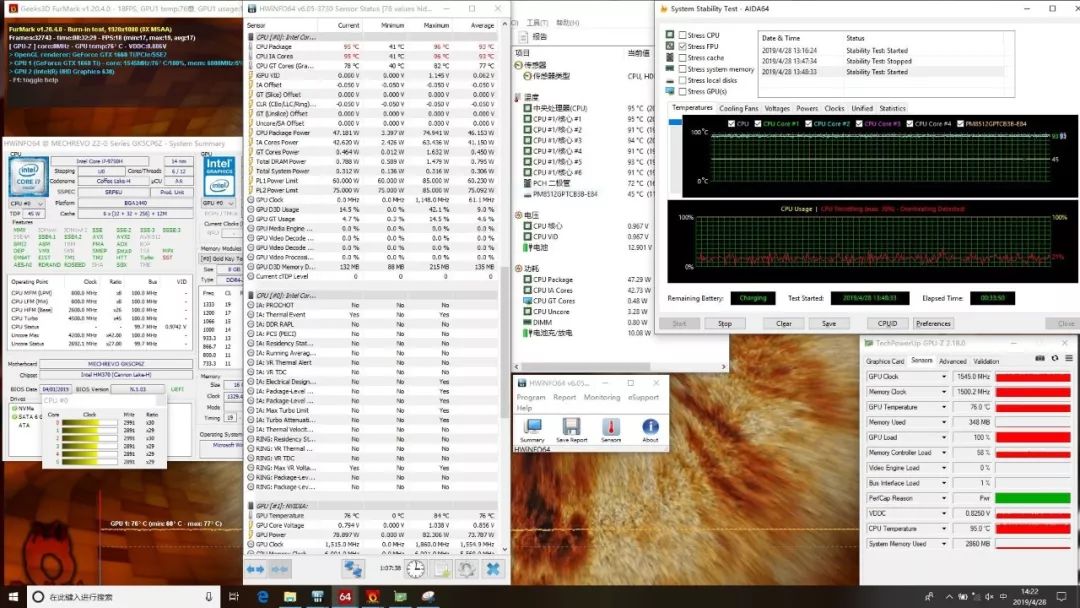Click the Stop button in AIDA64
Screen dimensions: 1080x608
[x=725, y=323]
